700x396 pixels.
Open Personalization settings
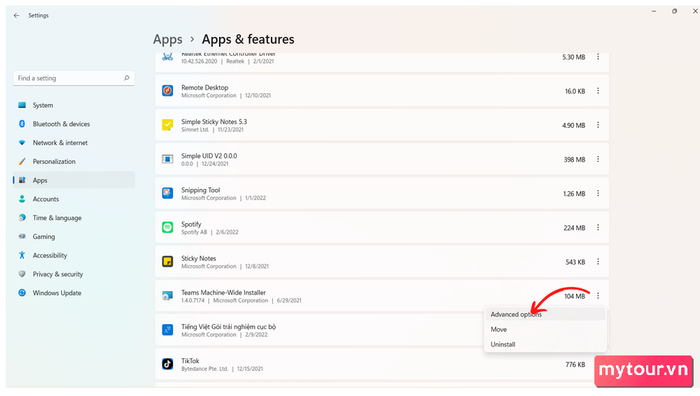74,162
